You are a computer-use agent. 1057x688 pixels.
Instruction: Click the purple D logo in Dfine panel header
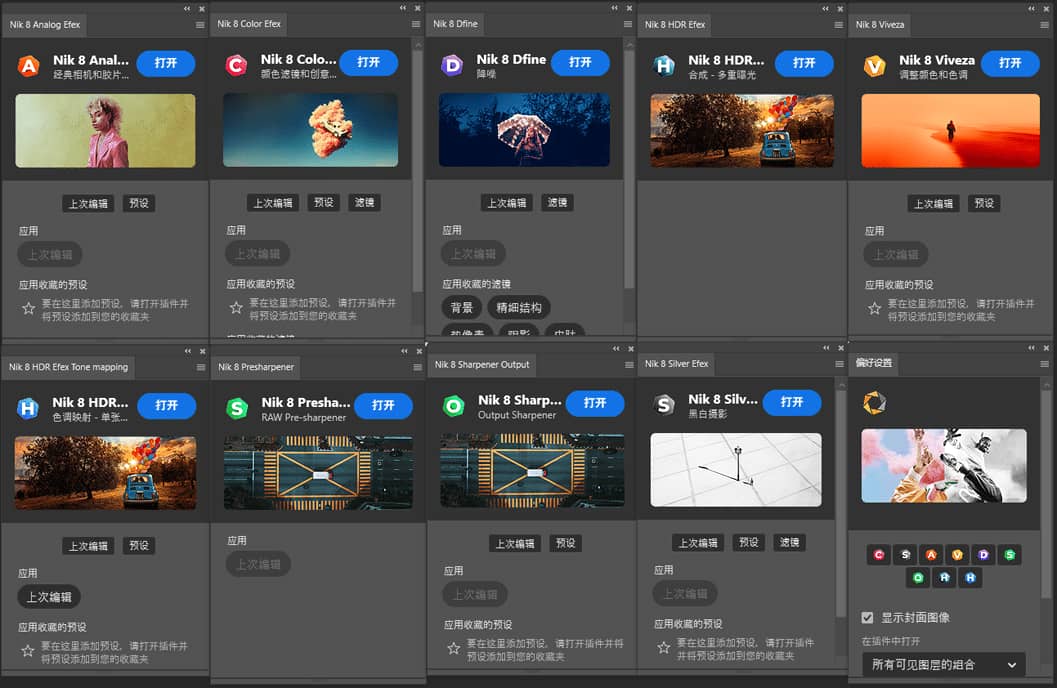click(x=452, y=65)
